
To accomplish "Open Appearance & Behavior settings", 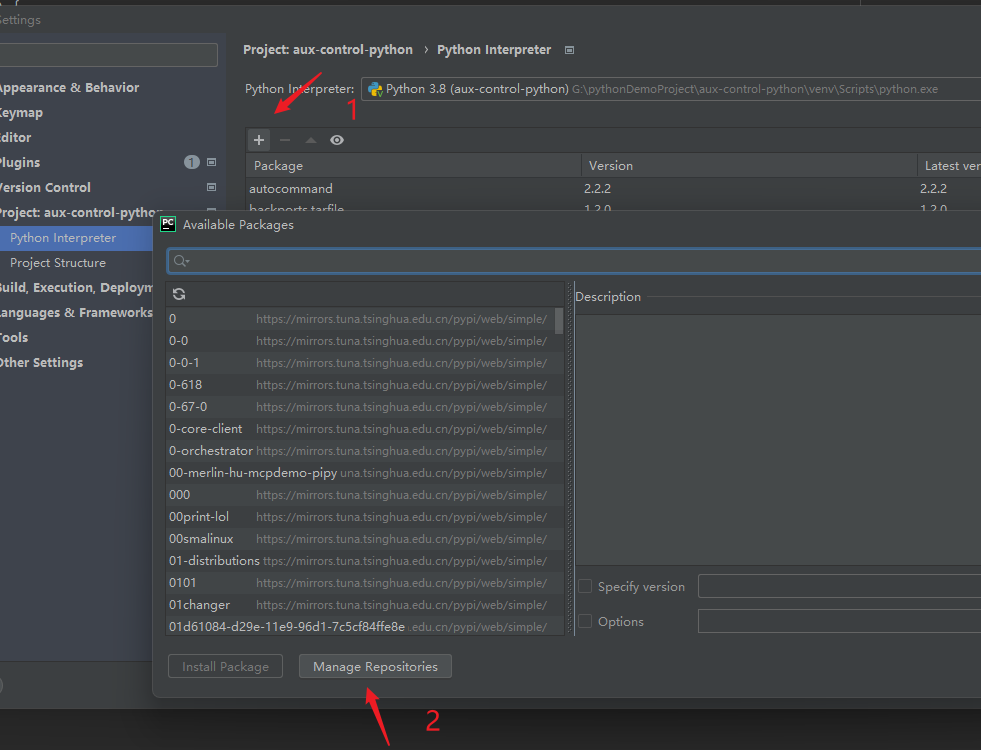I will 69,88.
